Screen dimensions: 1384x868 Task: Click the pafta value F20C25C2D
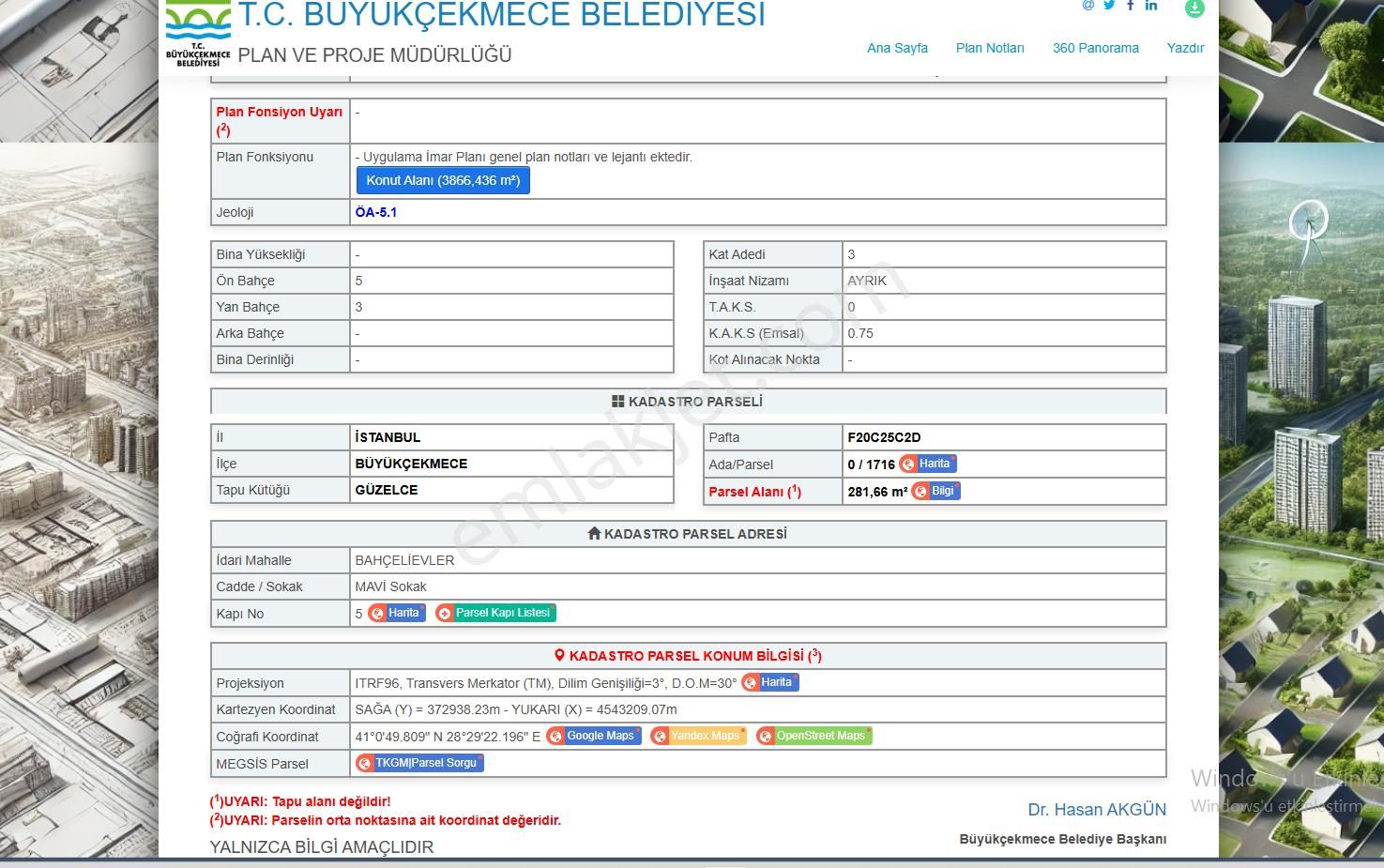coord(884,437)
